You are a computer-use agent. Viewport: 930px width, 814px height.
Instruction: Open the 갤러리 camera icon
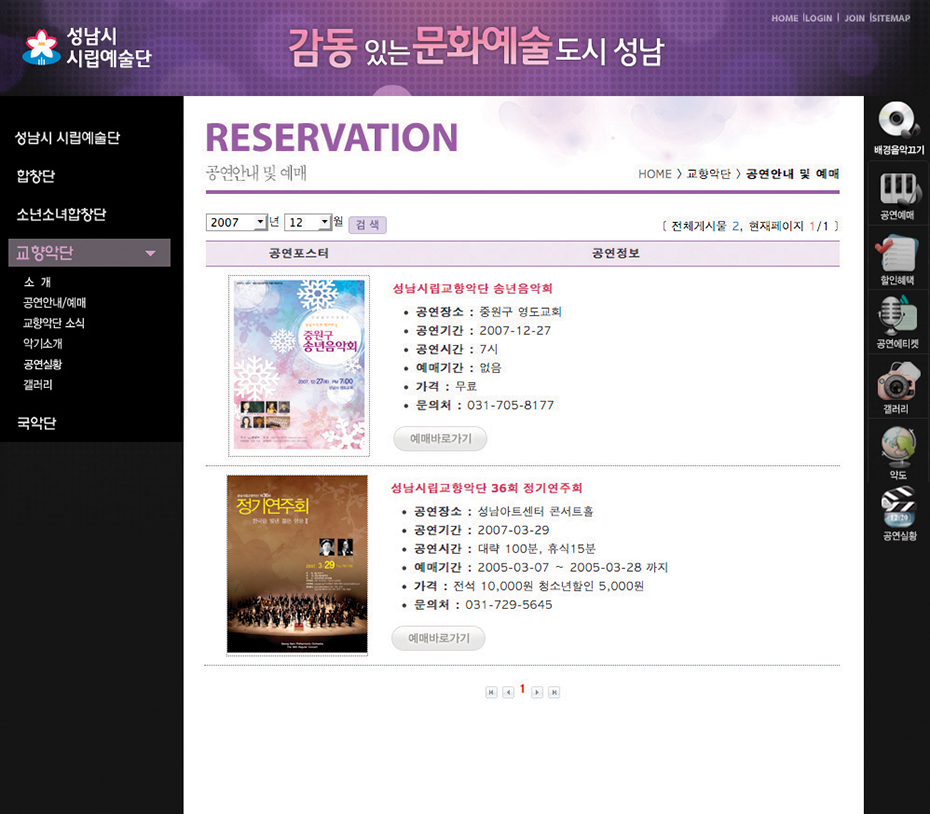(898, 381)
